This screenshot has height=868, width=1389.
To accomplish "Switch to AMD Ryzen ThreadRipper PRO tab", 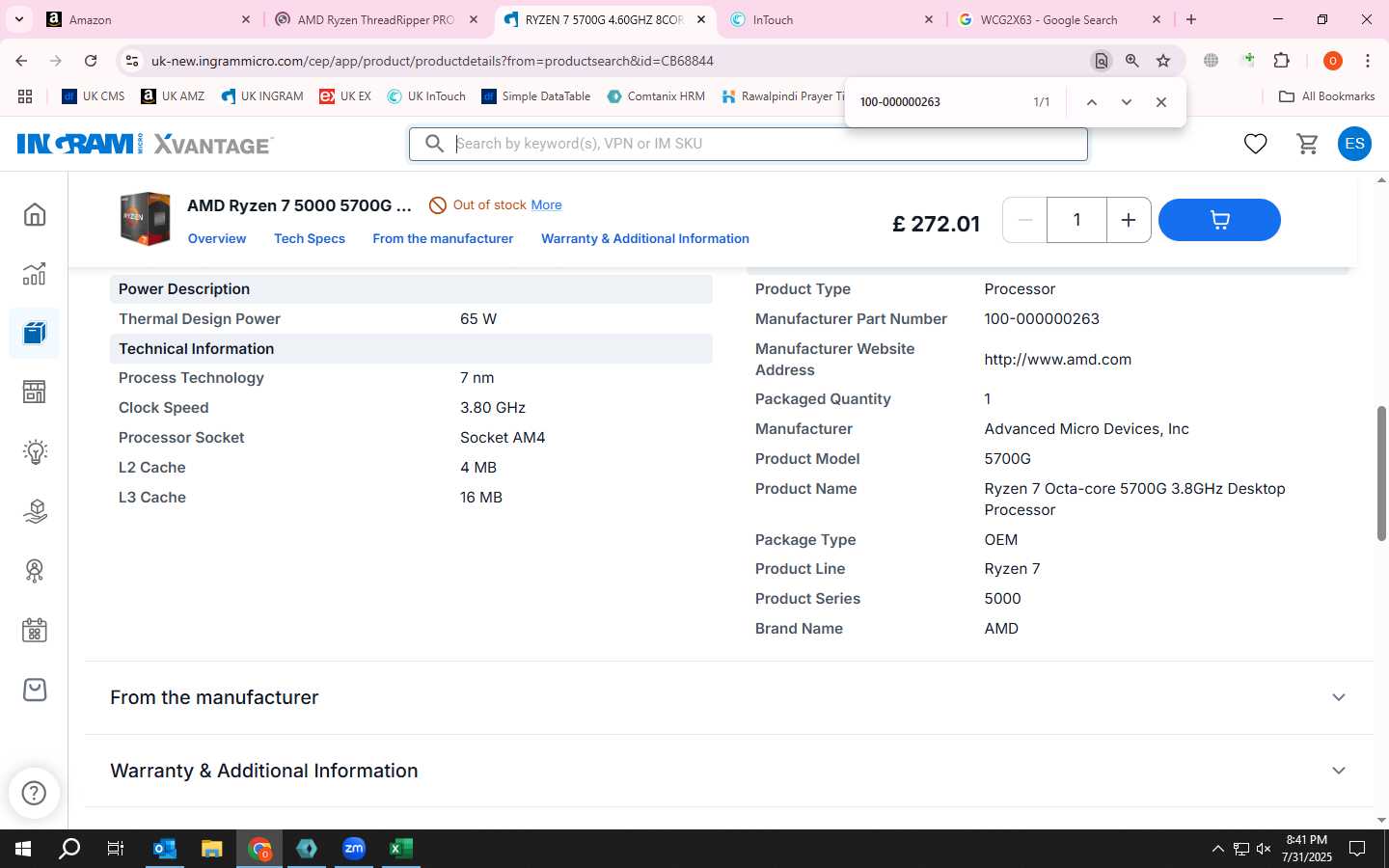I will tap(376, 19).
